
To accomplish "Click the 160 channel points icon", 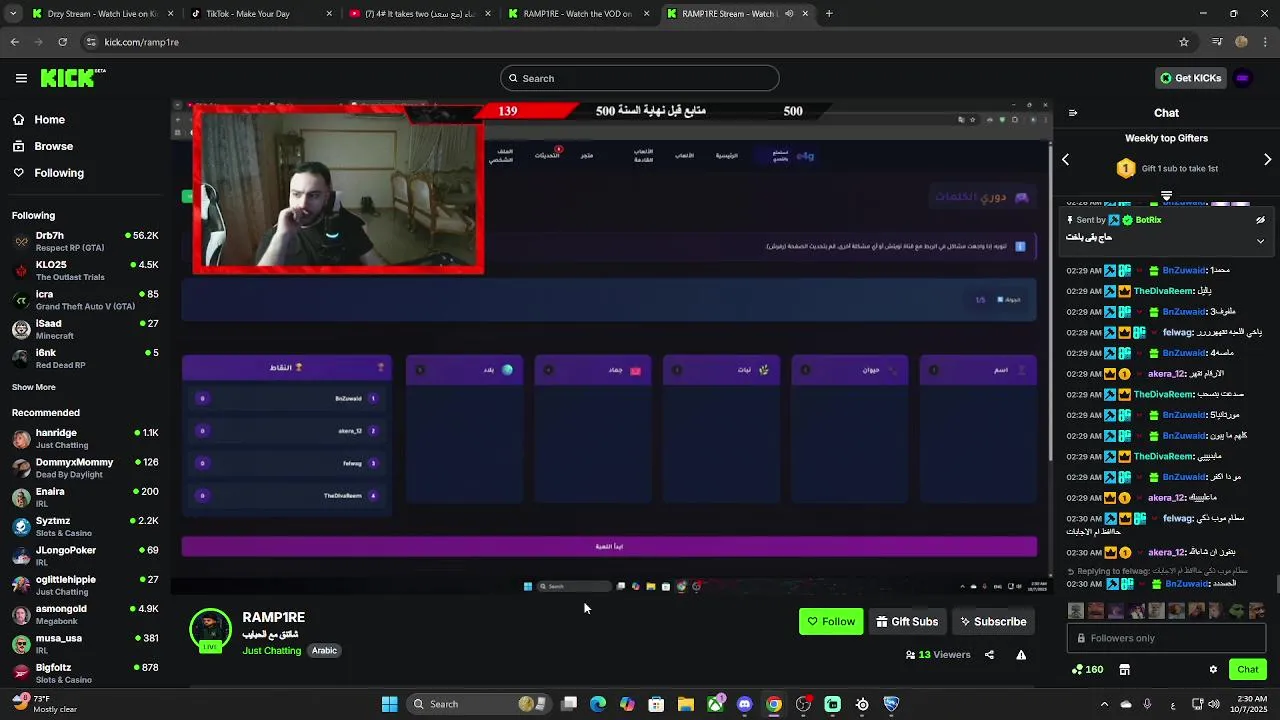I will click(1087, 669).
